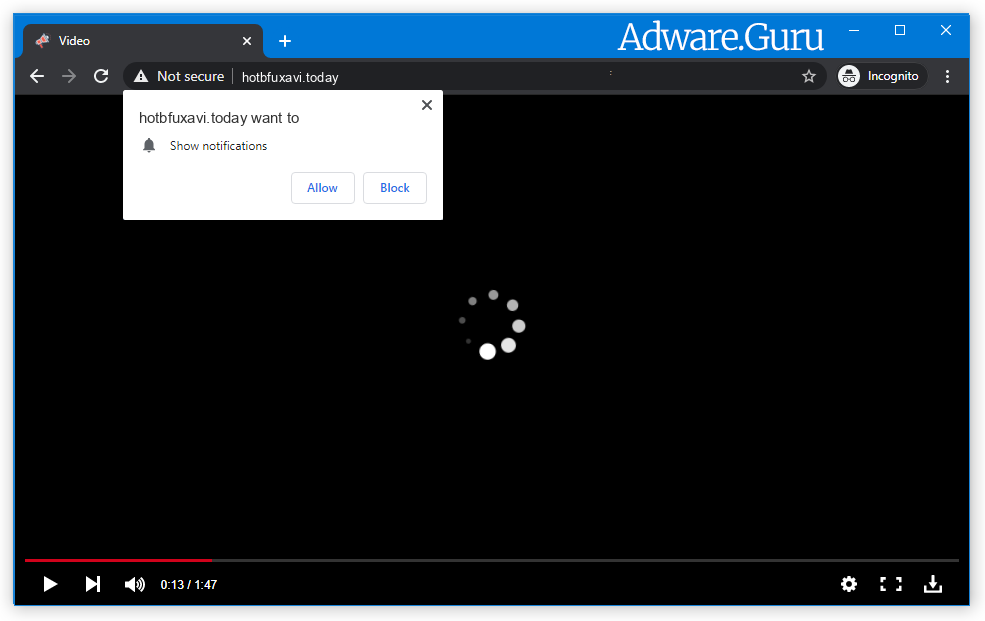985x621 pixels.
Task: Click the notification bell in the permission prompt
Action: click(149, 145)
